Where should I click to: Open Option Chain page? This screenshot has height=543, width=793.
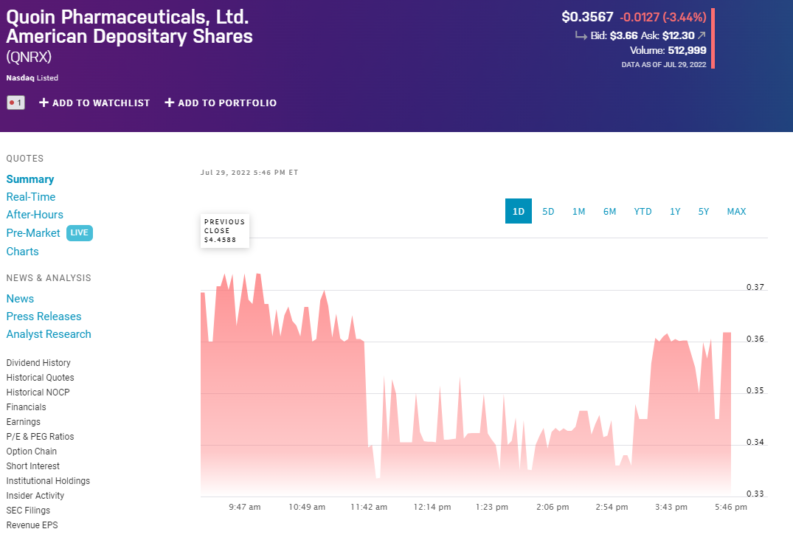tap(31, 451)
